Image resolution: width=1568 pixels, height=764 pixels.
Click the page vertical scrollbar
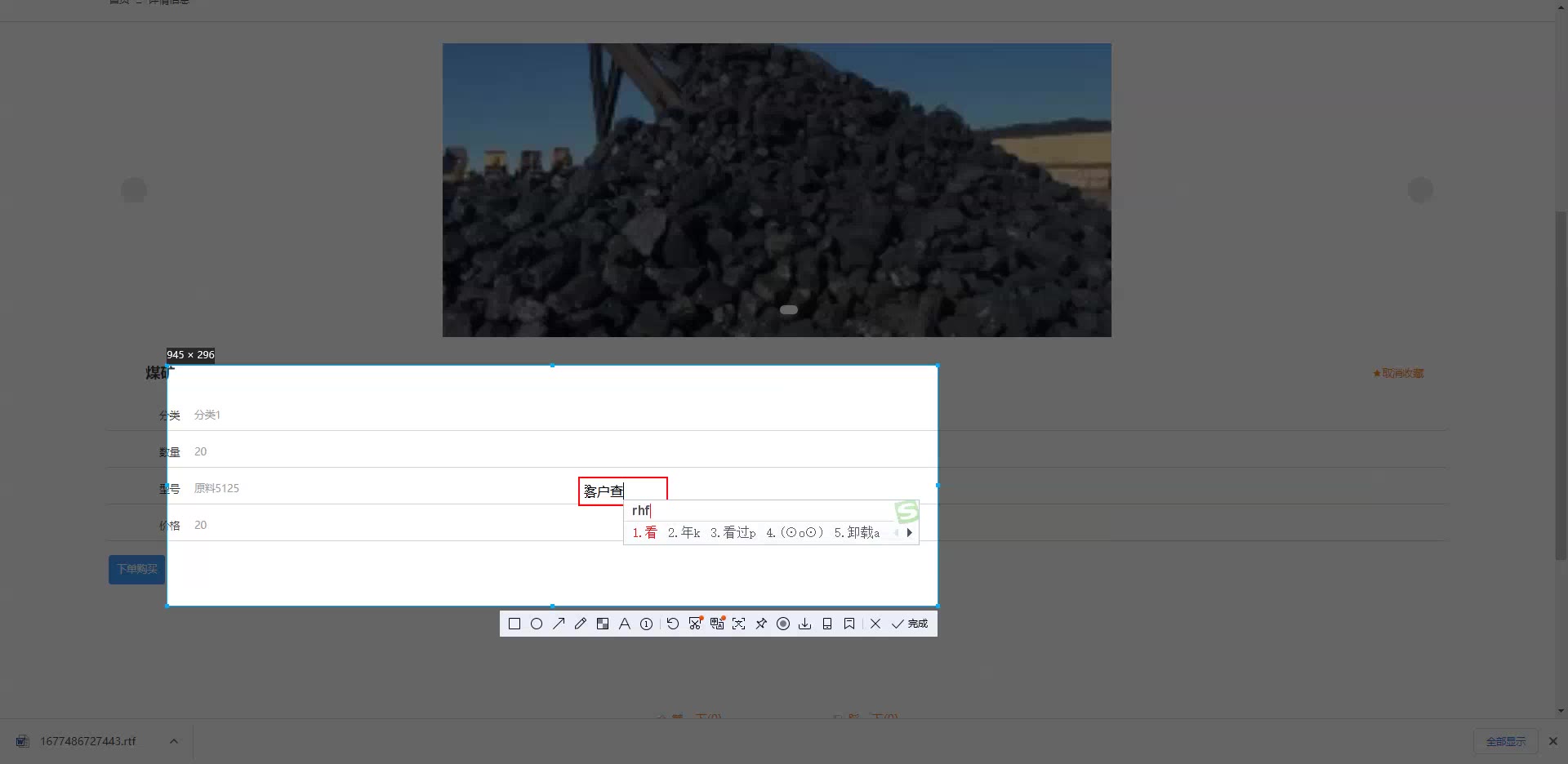click(1561, 385)
